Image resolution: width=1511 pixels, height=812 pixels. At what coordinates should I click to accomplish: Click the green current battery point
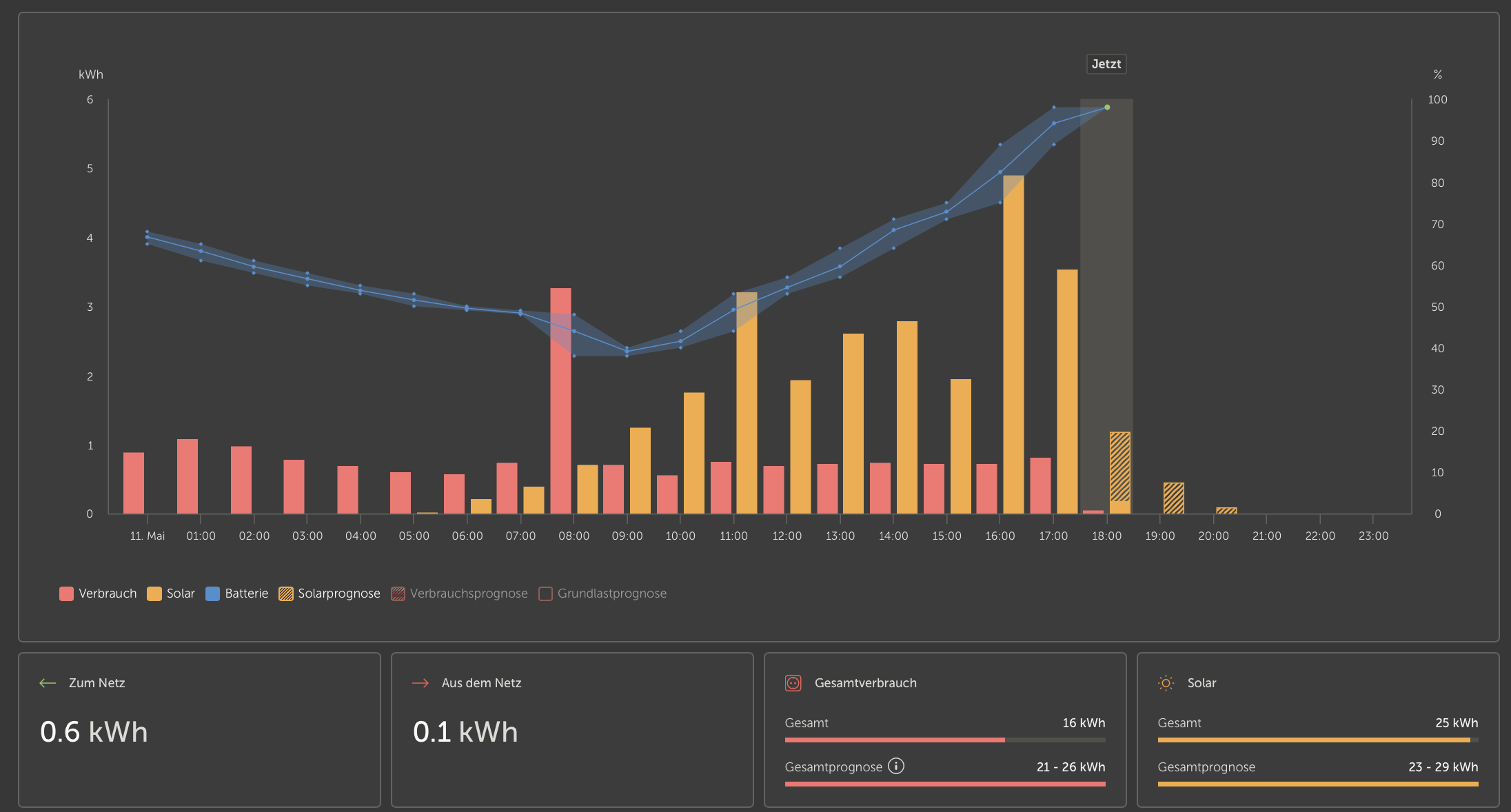coord(1107,108)
